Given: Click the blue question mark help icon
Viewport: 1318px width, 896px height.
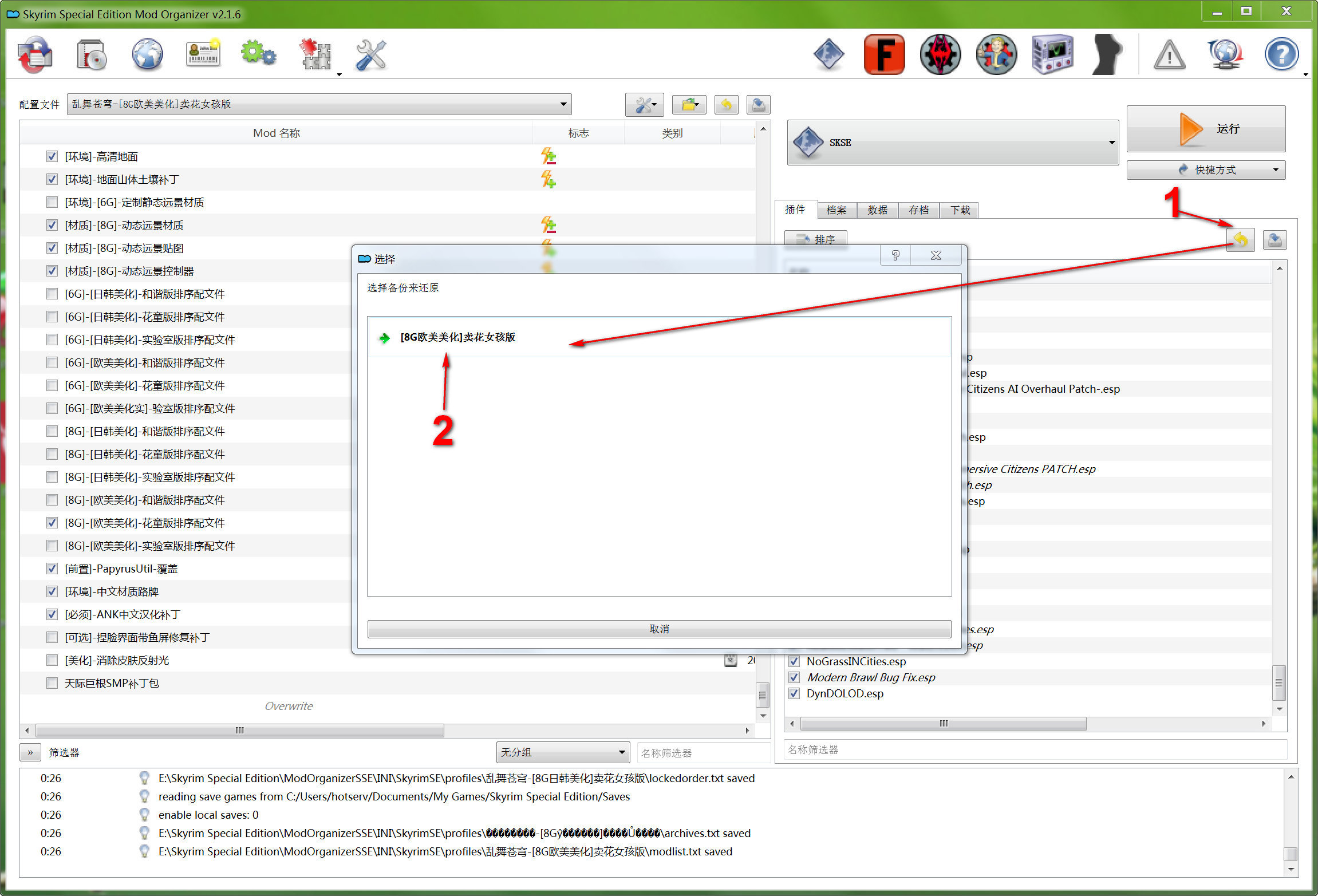Looking at the screenshot, I should click(x=1281, y=55).
